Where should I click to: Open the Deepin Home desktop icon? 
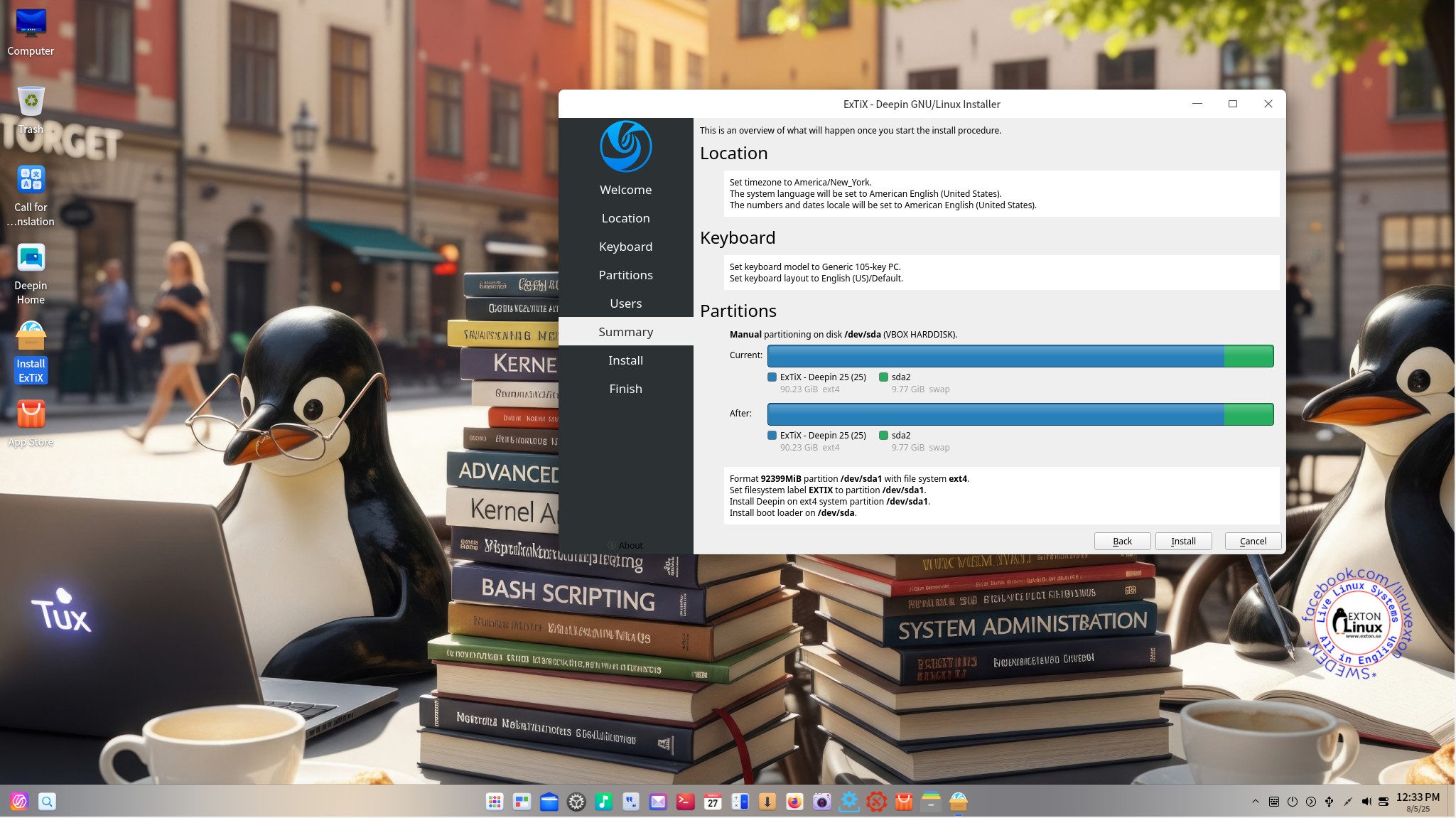(x=31, y=274)
